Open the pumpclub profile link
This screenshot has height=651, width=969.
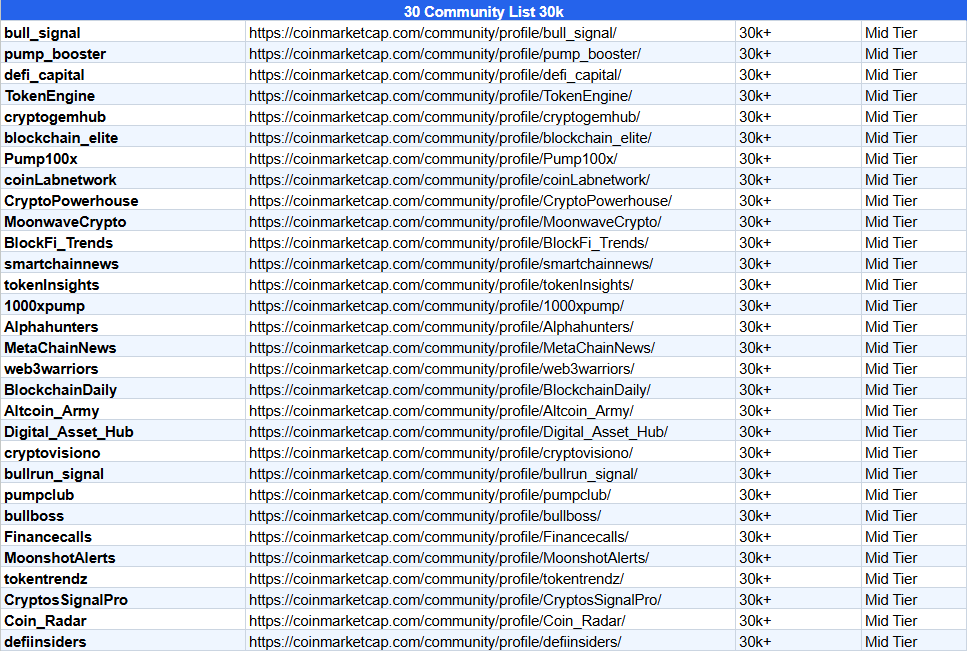pos(430,495)
